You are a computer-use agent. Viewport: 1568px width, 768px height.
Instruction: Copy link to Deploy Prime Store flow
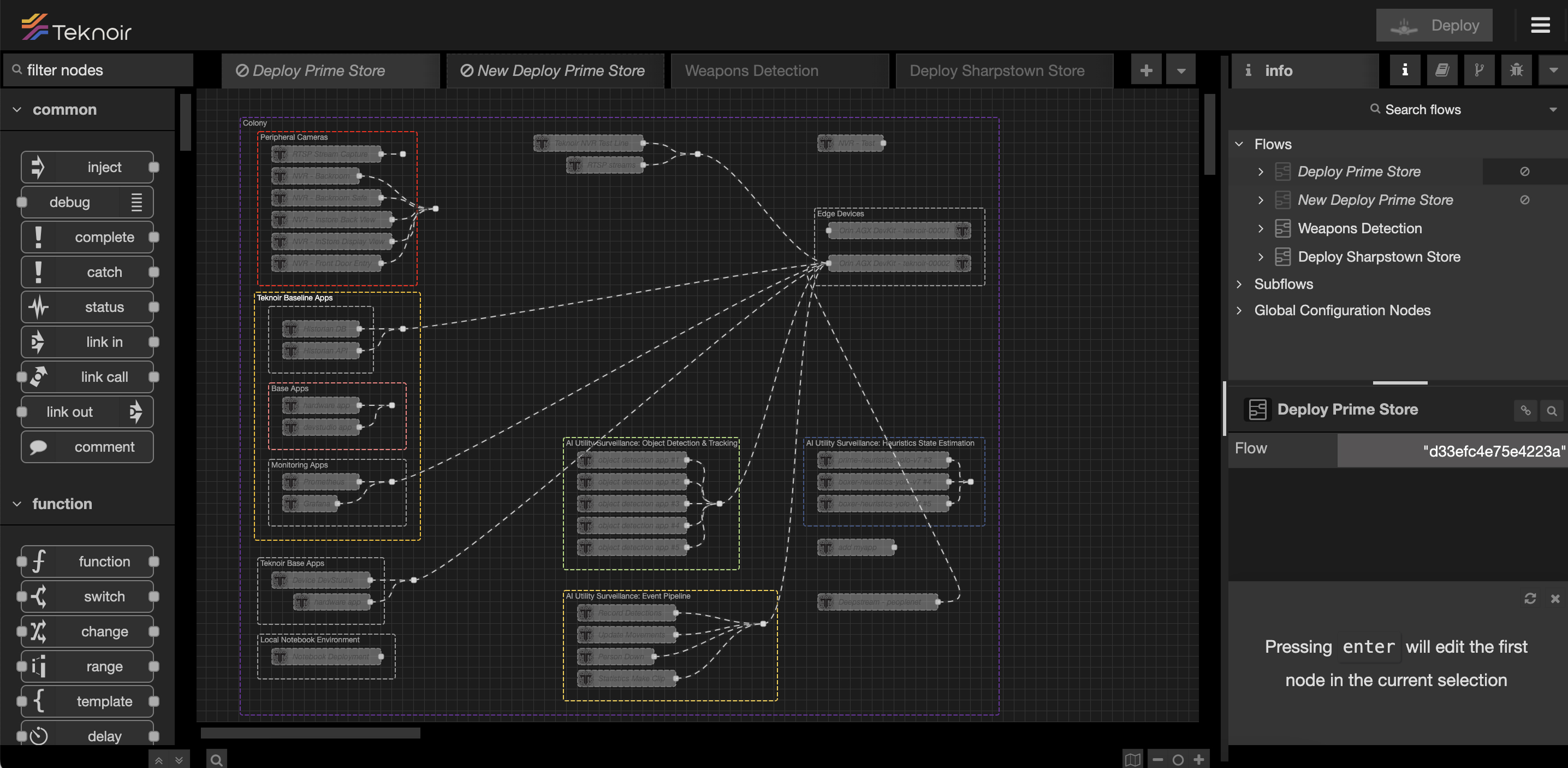click(x=1525, y=411)
